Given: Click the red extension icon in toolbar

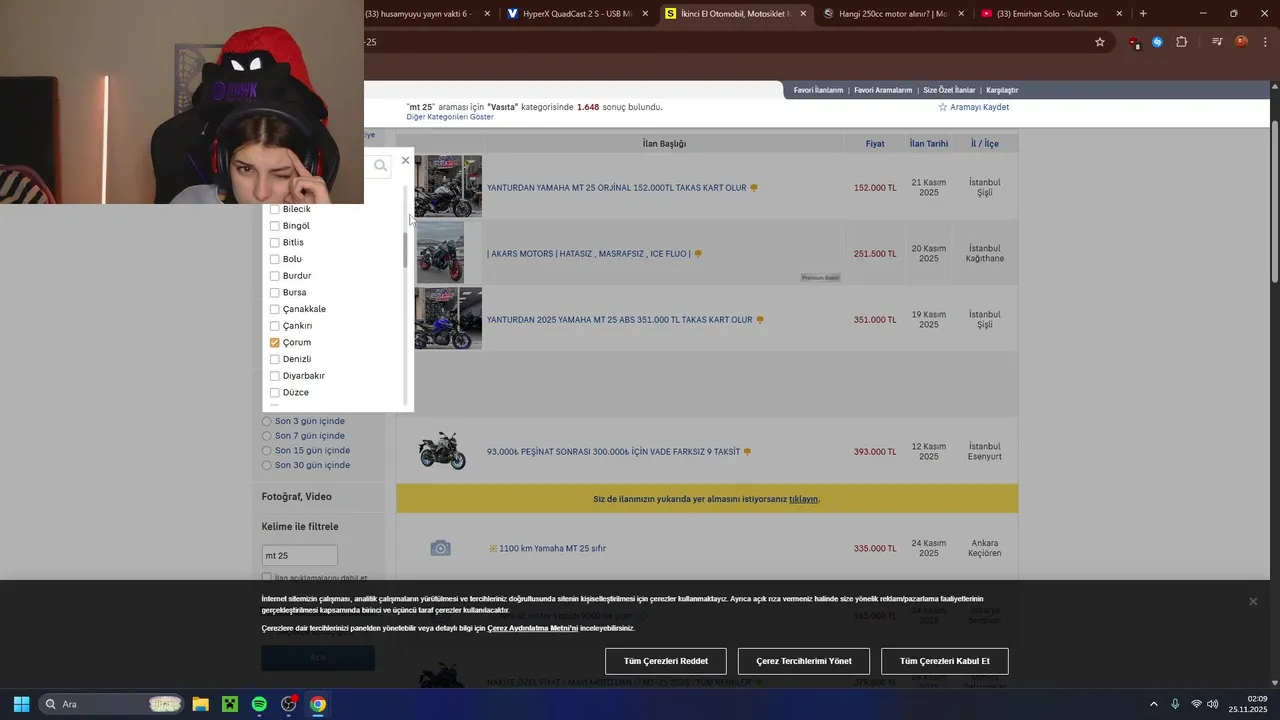Looking at the screenshot, I should click(1134, 42).
